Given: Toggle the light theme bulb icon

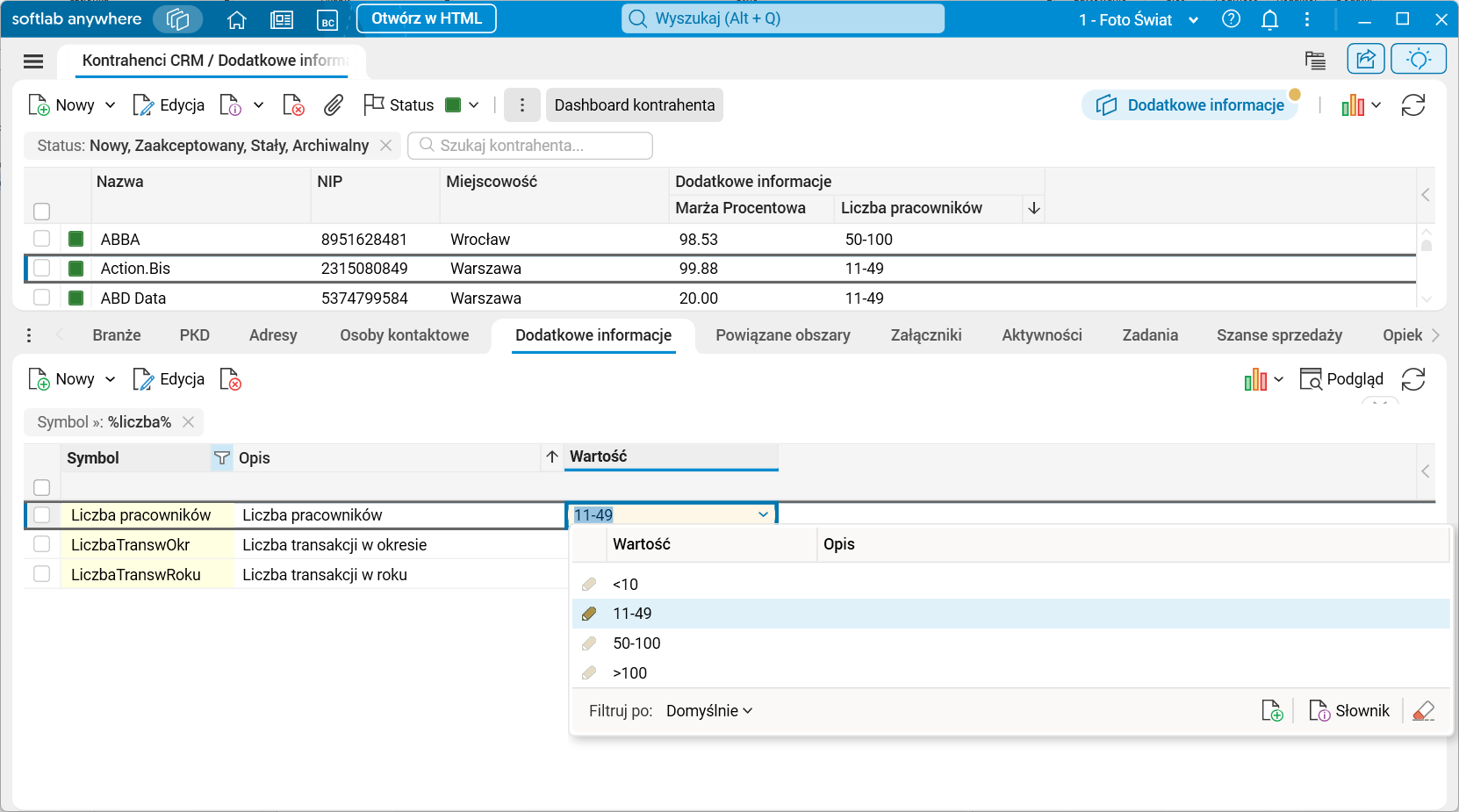Looking at the screenshot, I should click(1419, 59).
